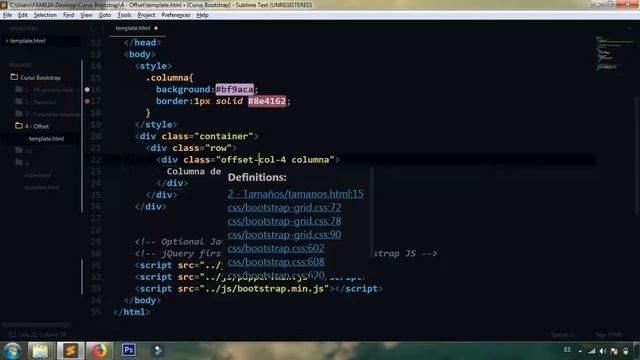Open css/bootstrap.css:608 definition link
The image size is (640, 360).
tap(276, 262)
